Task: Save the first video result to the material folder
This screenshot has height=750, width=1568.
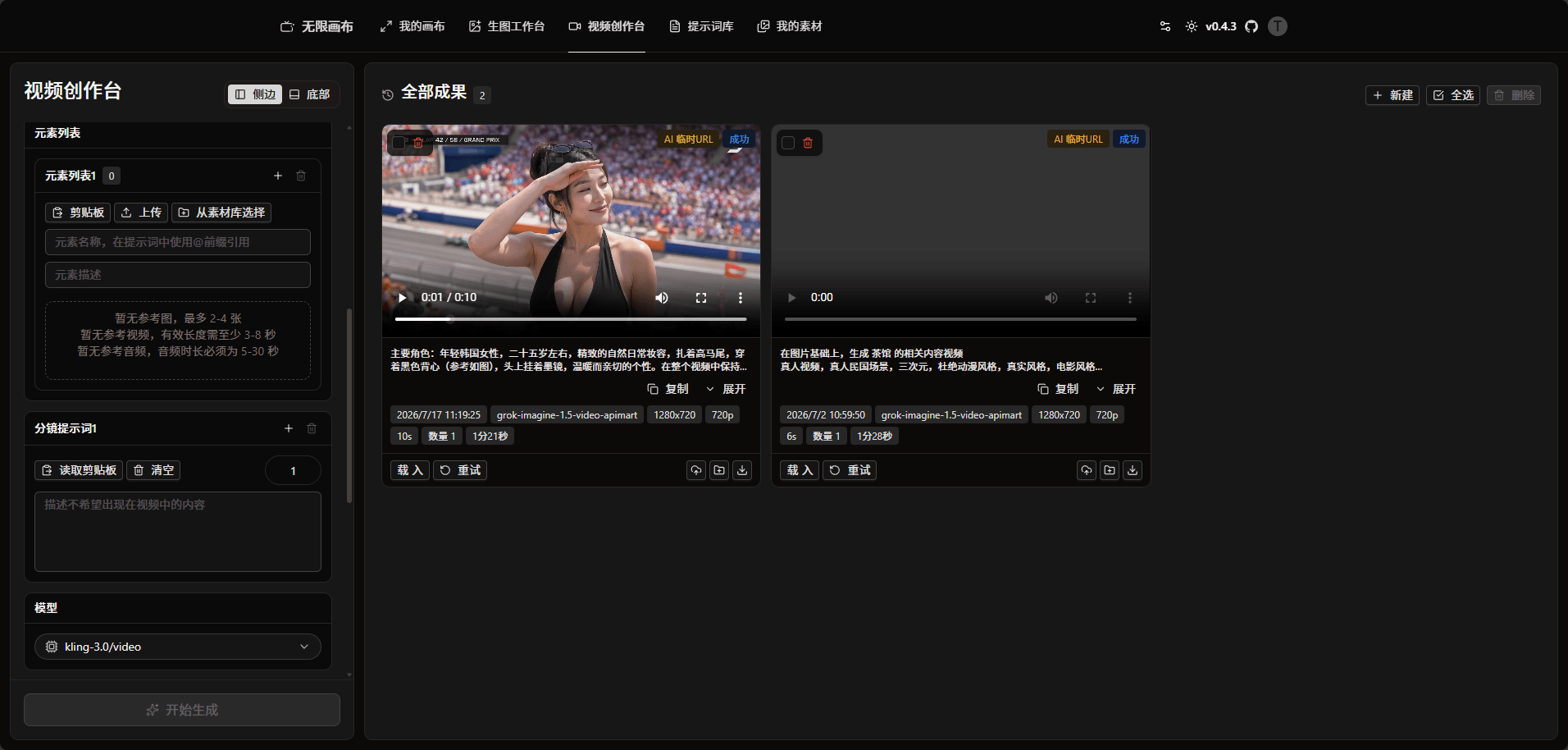Action: click(x=719, y=470)
